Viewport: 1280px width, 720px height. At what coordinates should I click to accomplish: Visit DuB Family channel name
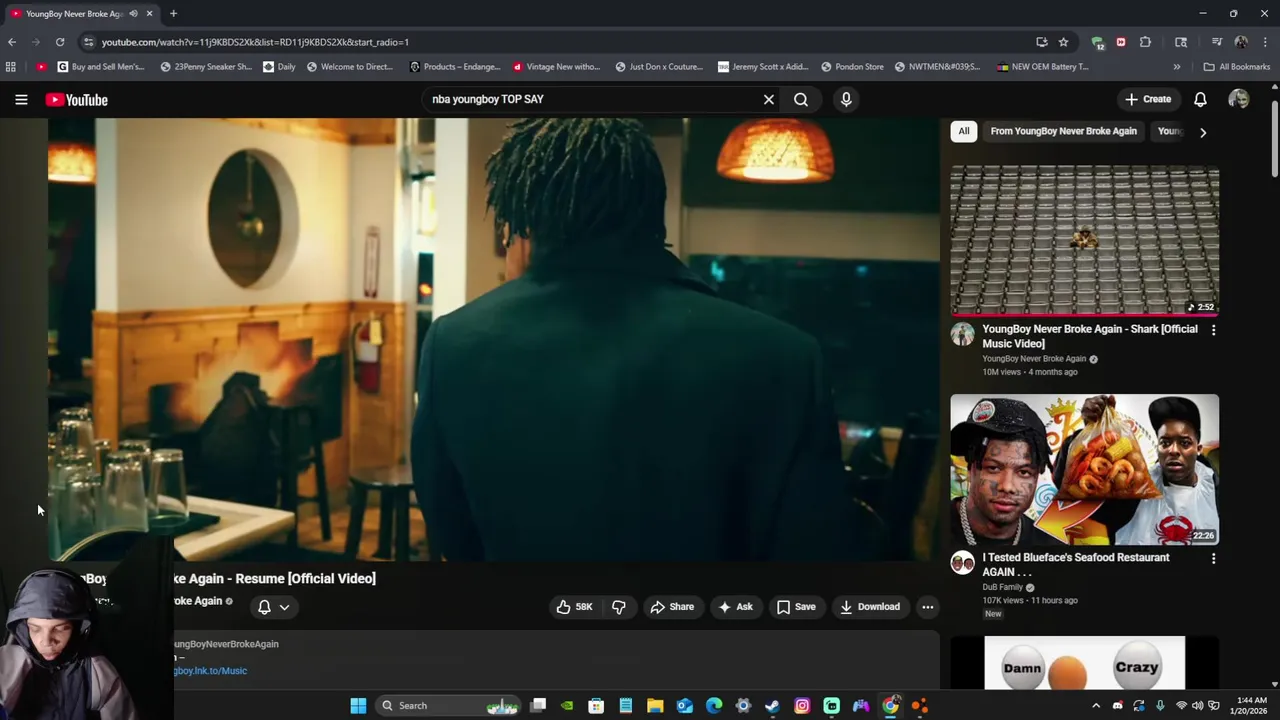pyautogui.click(x=1002, y=587)
